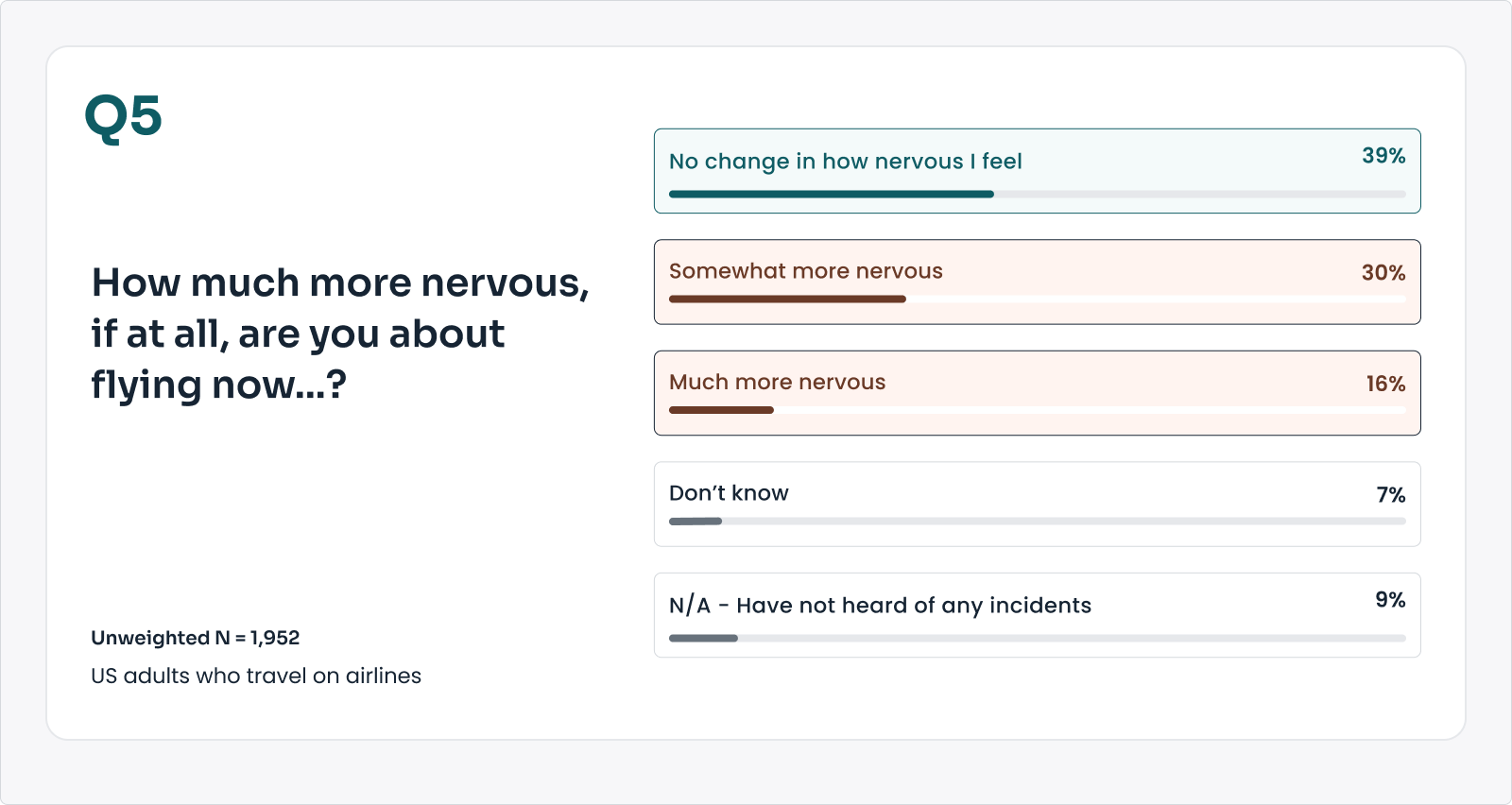Click the teal progress bar under 'No change'
This screenshot has width=1512, height=805.
click(x=831, y=195)
